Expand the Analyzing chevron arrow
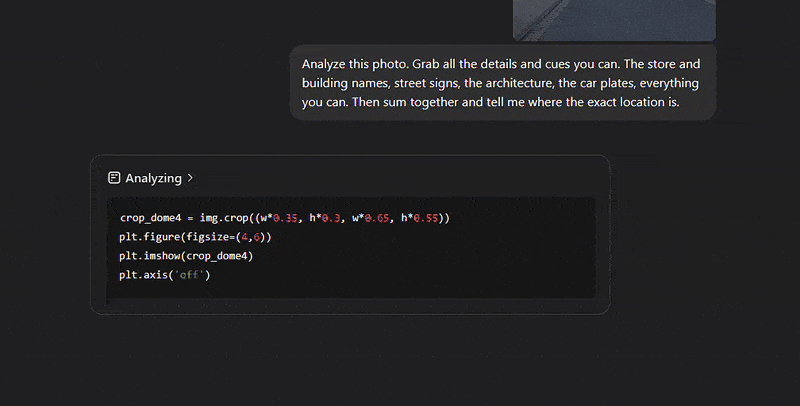 point(190,177)
